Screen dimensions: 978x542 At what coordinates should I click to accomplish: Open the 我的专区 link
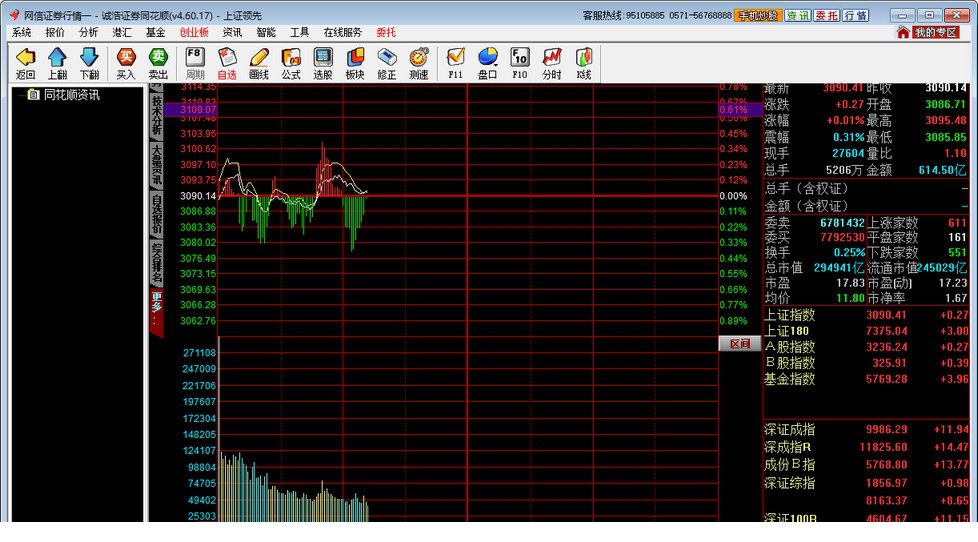tap(935, 32)
